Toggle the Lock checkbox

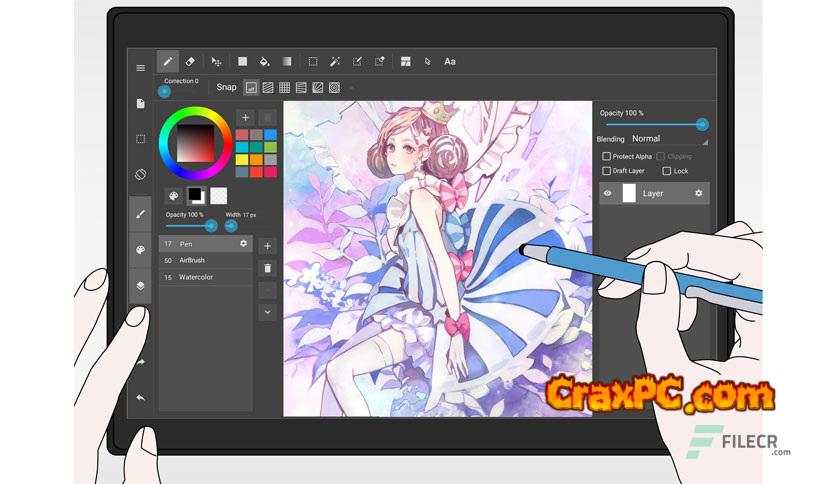667,171
